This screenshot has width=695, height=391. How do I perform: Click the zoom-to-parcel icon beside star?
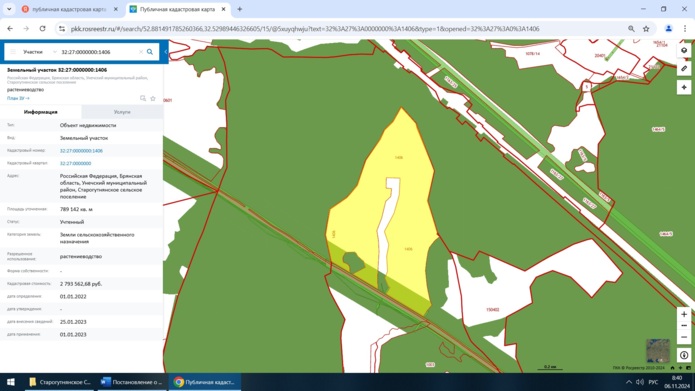tap(143, 98)
